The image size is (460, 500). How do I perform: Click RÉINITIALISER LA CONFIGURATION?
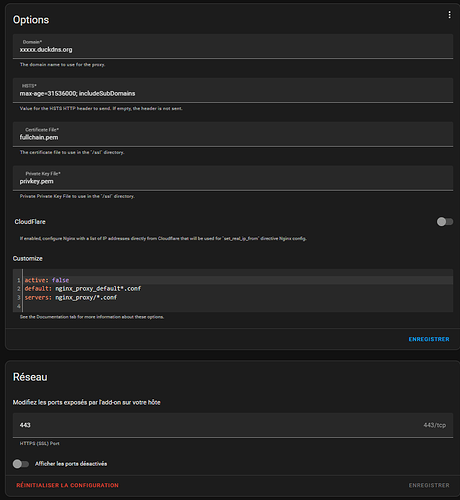pos(67,485)
